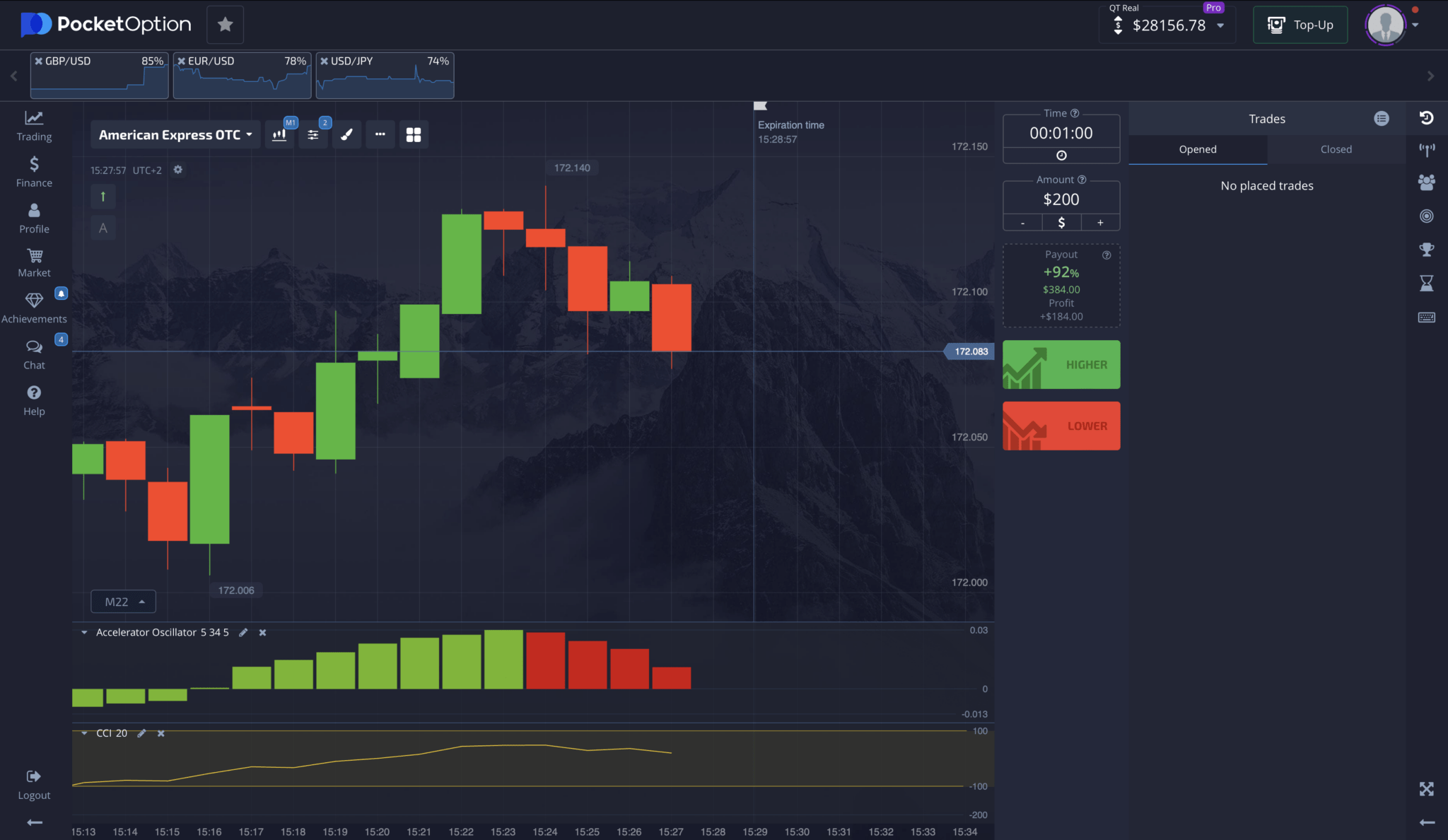This screenshot has height=840, width=1448.
Task: Open the grid layout switcher icon
Action: pyautogui.click(x=414, y=134)
